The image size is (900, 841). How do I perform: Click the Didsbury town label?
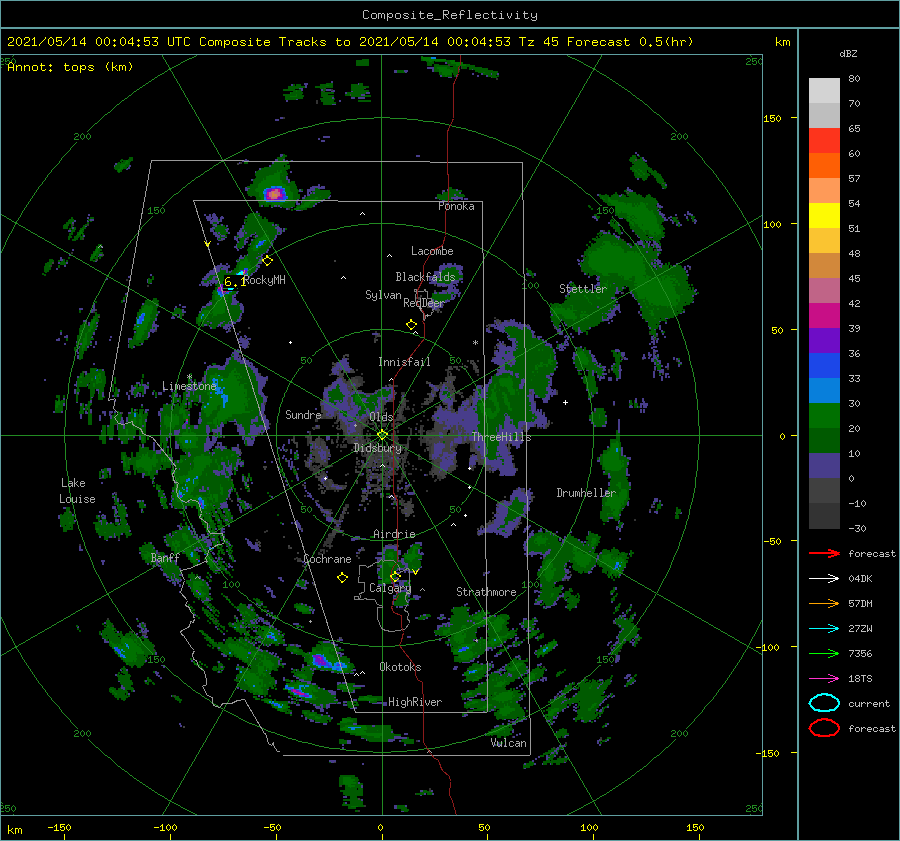click(x=378, y=448)
